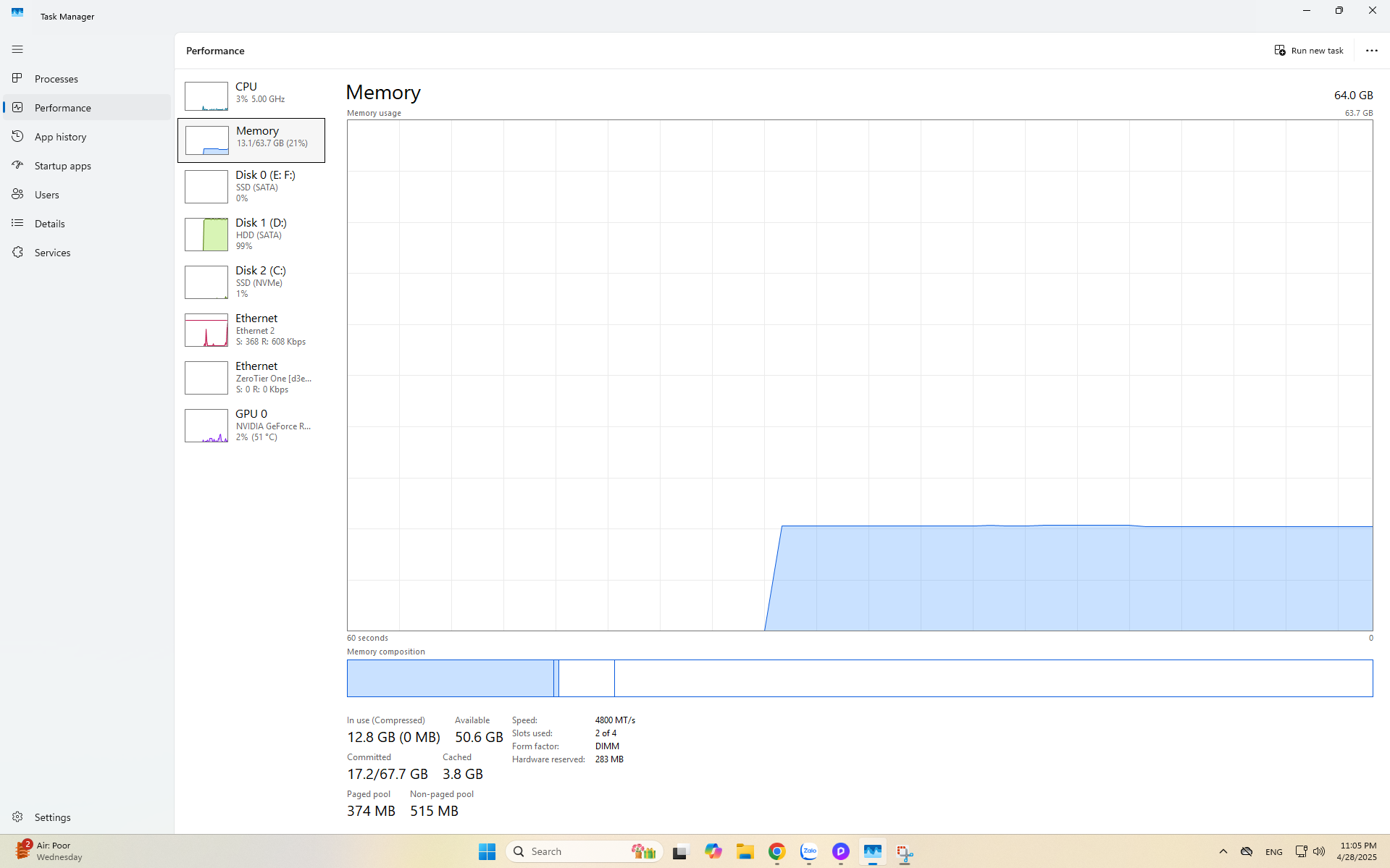The image size is (1390, 868).
Task: Open the Air: Poor weather widget
Action: [x=49, y=851]
